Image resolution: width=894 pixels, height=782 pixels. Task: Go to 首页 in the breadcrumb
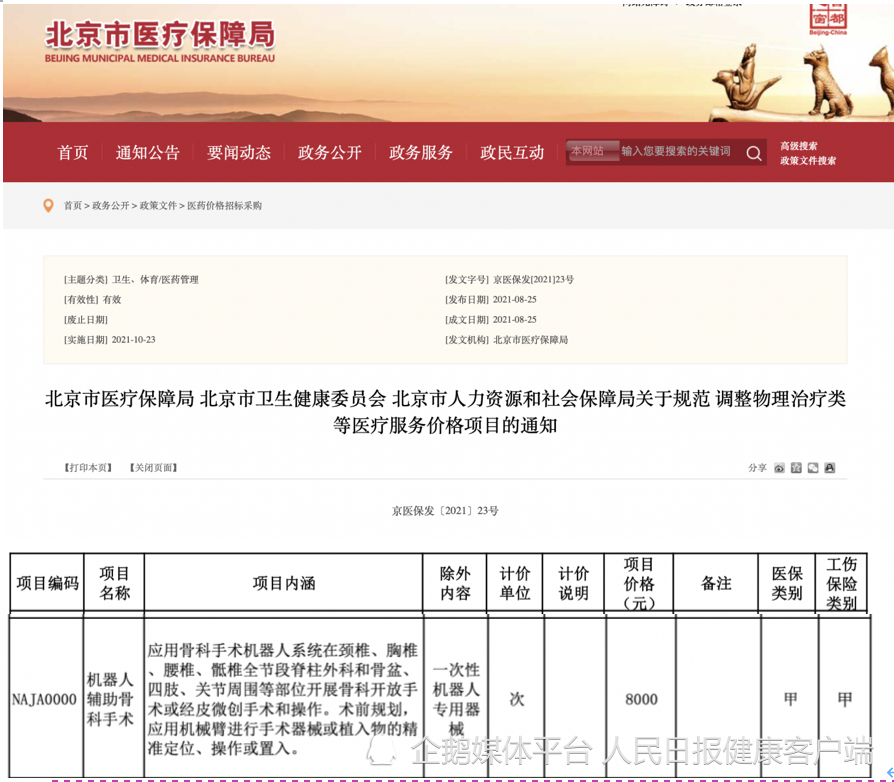tap(72, 206)
